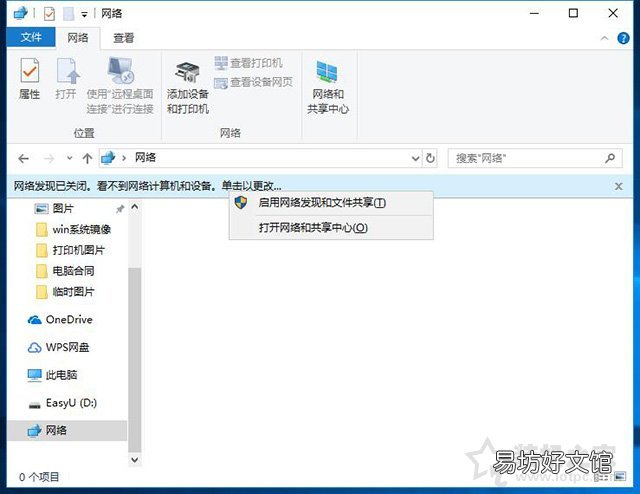The width and height of the screenshot is (640, 494).
Task: Select 图片 in navigation pane
Action: 63,209
